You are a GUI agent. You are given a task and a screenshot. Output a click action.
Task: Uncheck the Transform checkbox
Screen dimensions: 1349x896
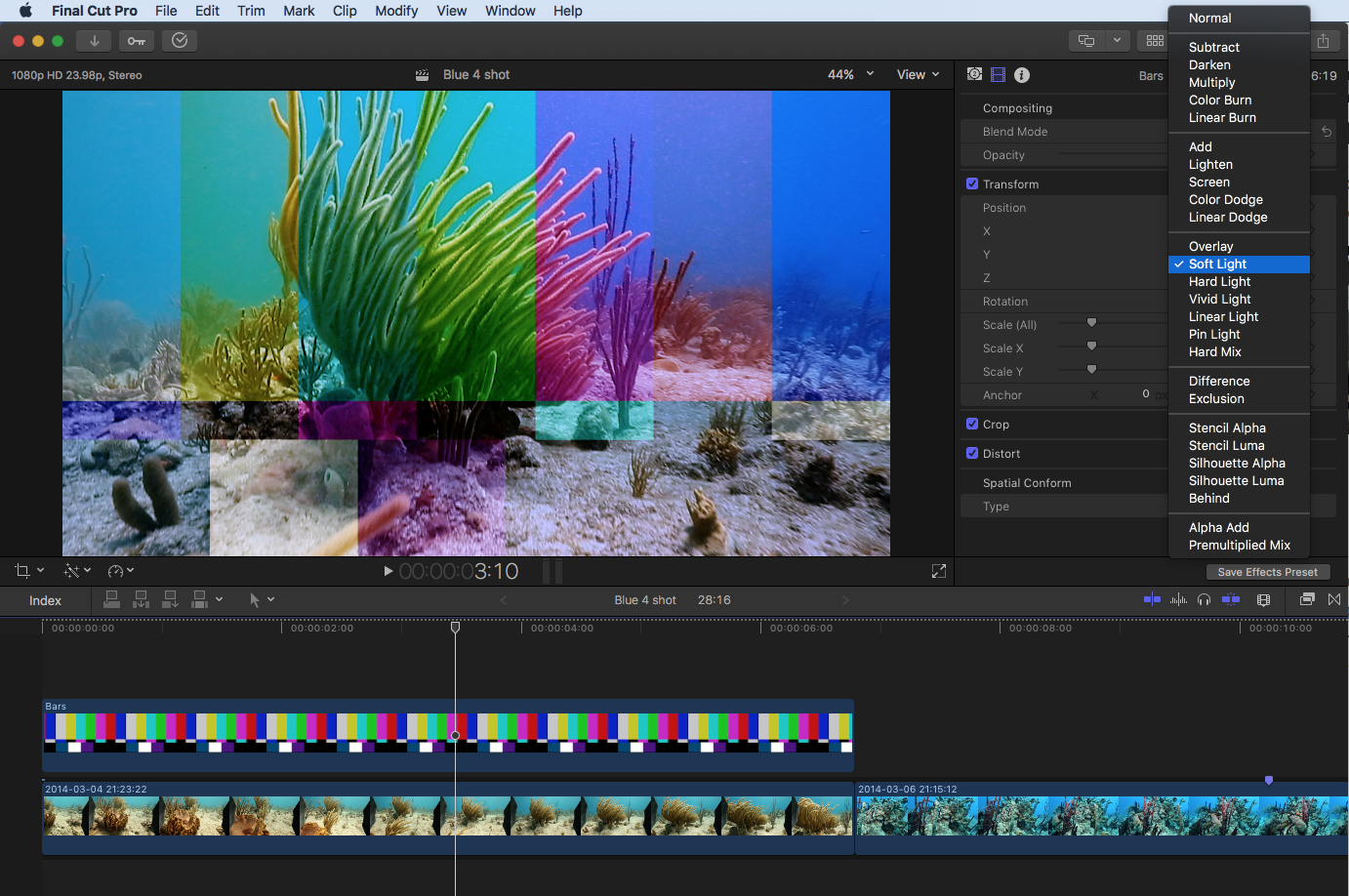(972, 183)
